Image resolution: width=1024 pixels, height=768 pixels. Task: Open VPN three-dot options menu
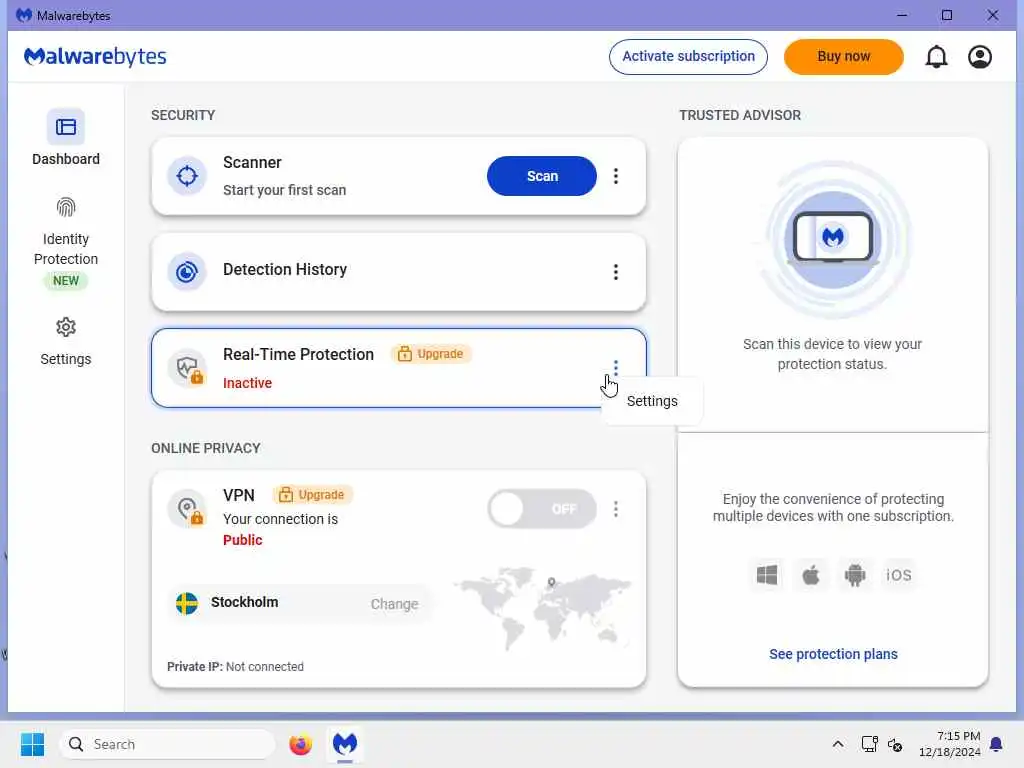click(x=615, y=509)
